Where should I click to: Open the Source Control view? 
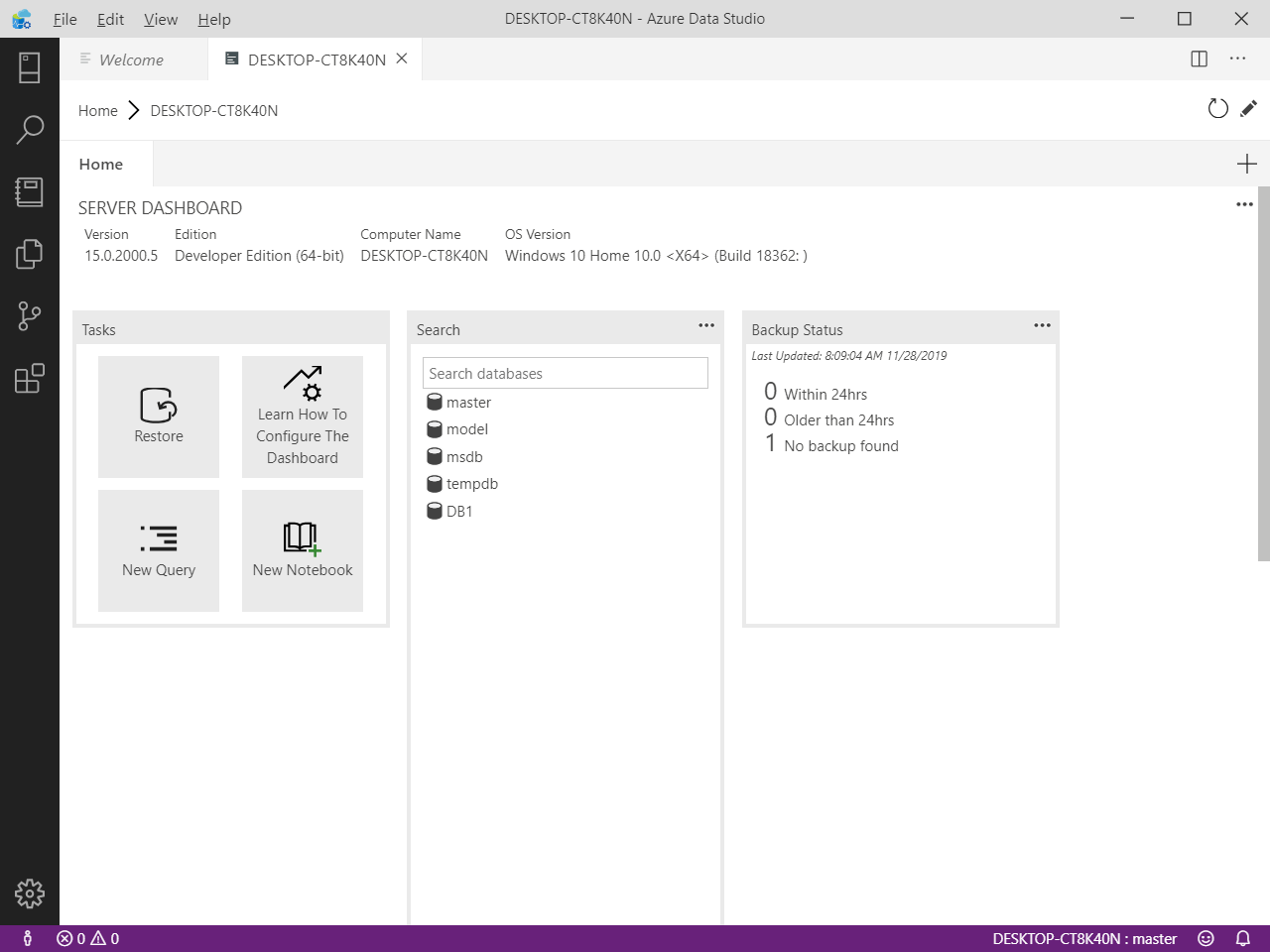(x=30, y=316)
